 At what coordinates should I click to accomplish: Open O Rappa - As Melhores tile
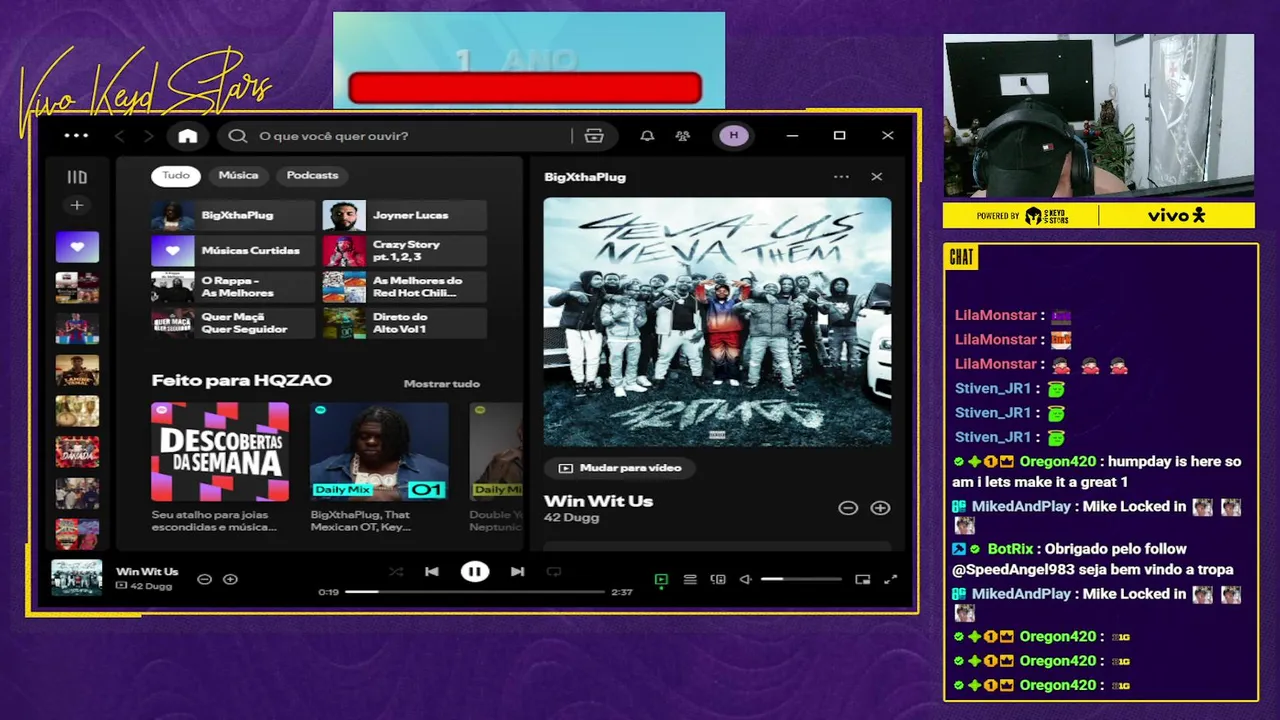233,287
